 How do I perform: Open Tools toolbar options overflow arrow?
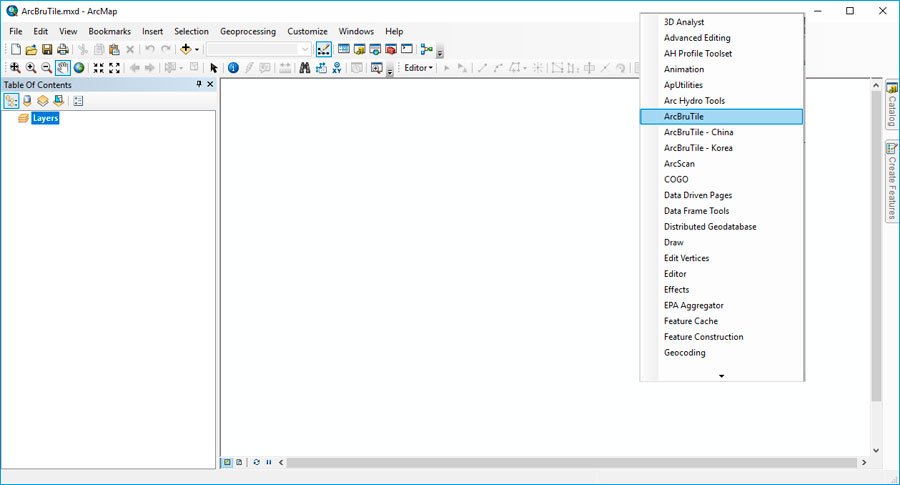pos(390,71)
